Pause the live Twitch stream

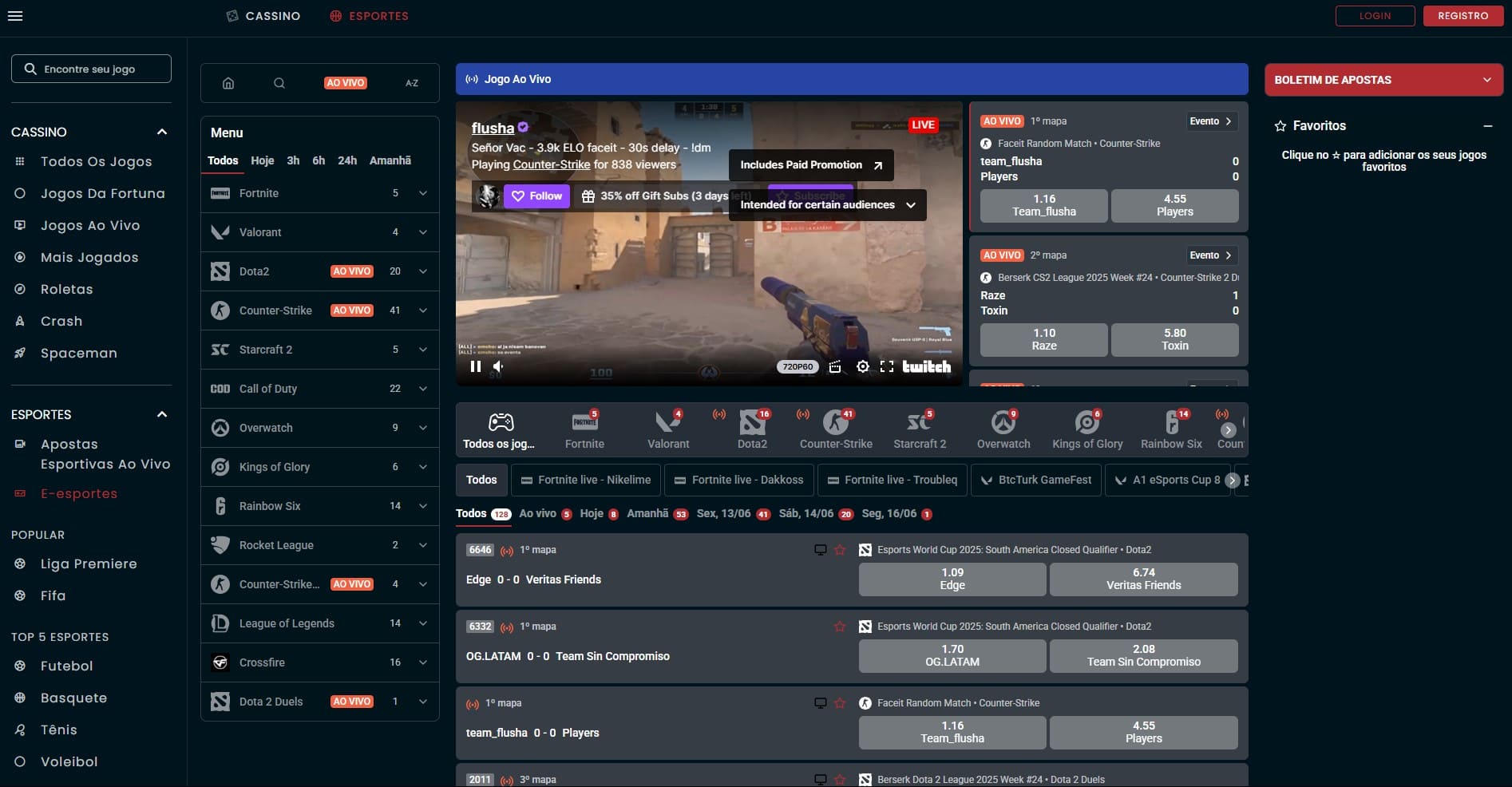click(476, 366)
